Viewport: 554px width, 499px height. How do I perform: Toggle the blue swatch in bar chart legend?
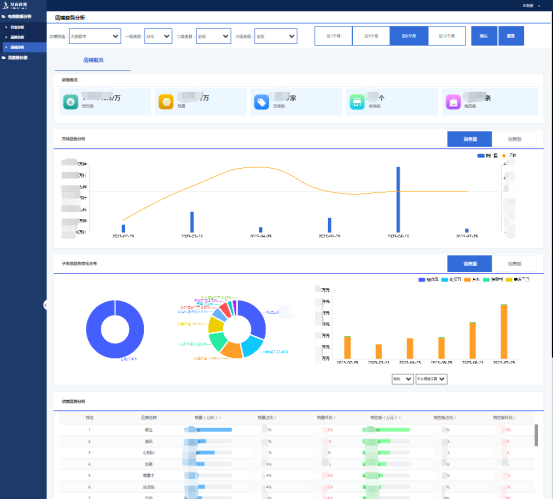coord(422,280)
